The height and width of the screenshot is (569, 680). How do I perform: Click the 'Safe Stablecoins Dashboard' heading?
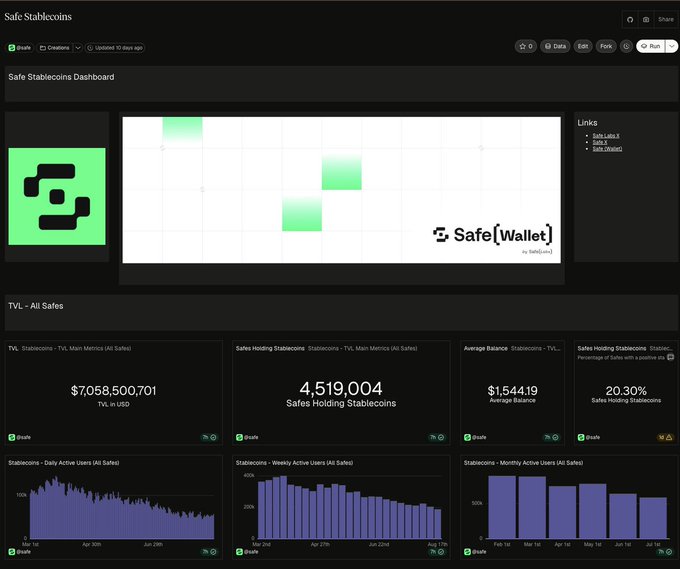pos(61,77)
